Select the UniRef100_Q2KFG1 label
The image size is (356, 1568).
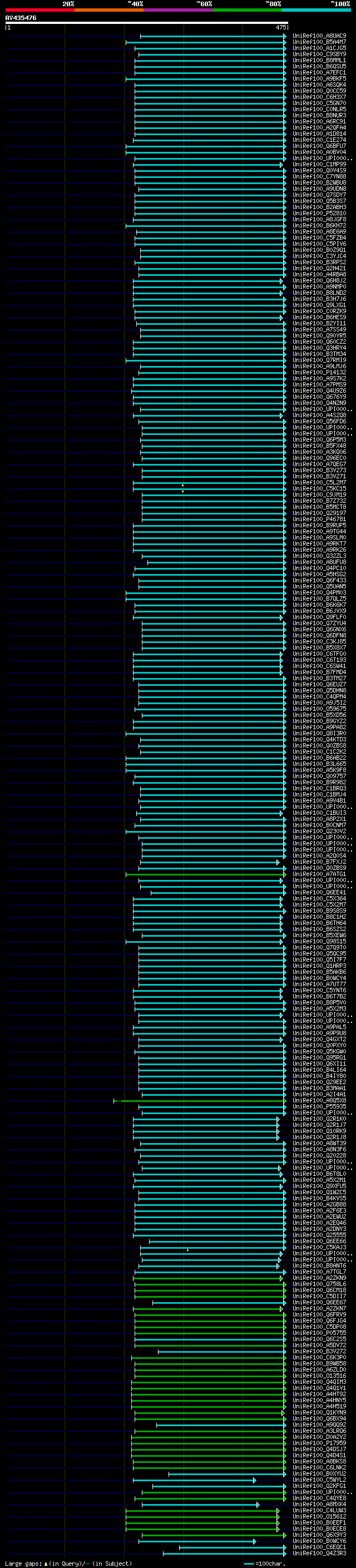[x=319, y=1486]
